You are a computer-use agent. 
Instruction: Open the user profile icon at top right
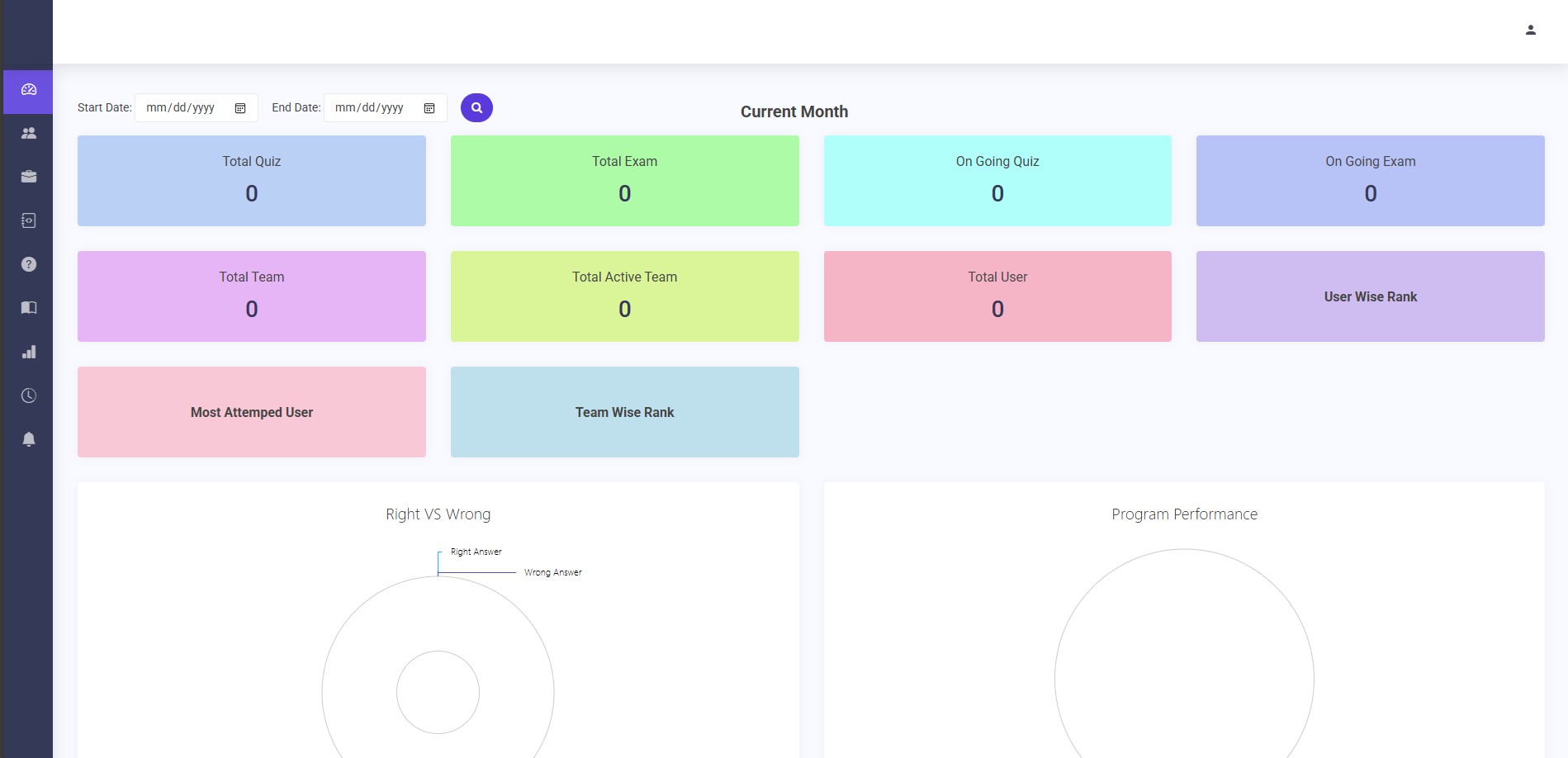pos(1530,30)
